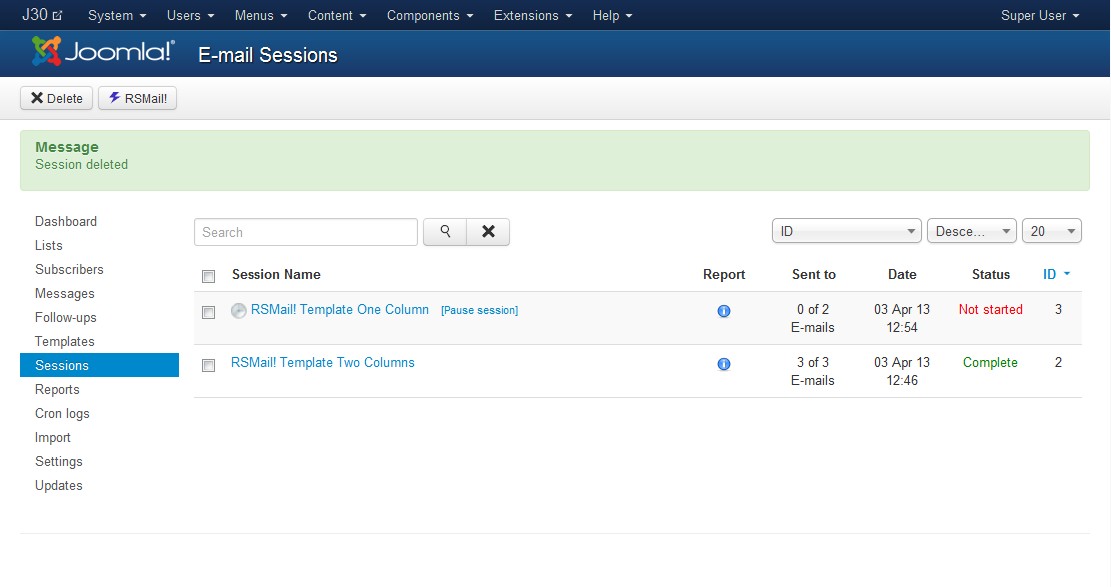The width and height of the screenshot is (1111, 587).
Task: Go to Updates in the sidebar
Action: [59, 486]
